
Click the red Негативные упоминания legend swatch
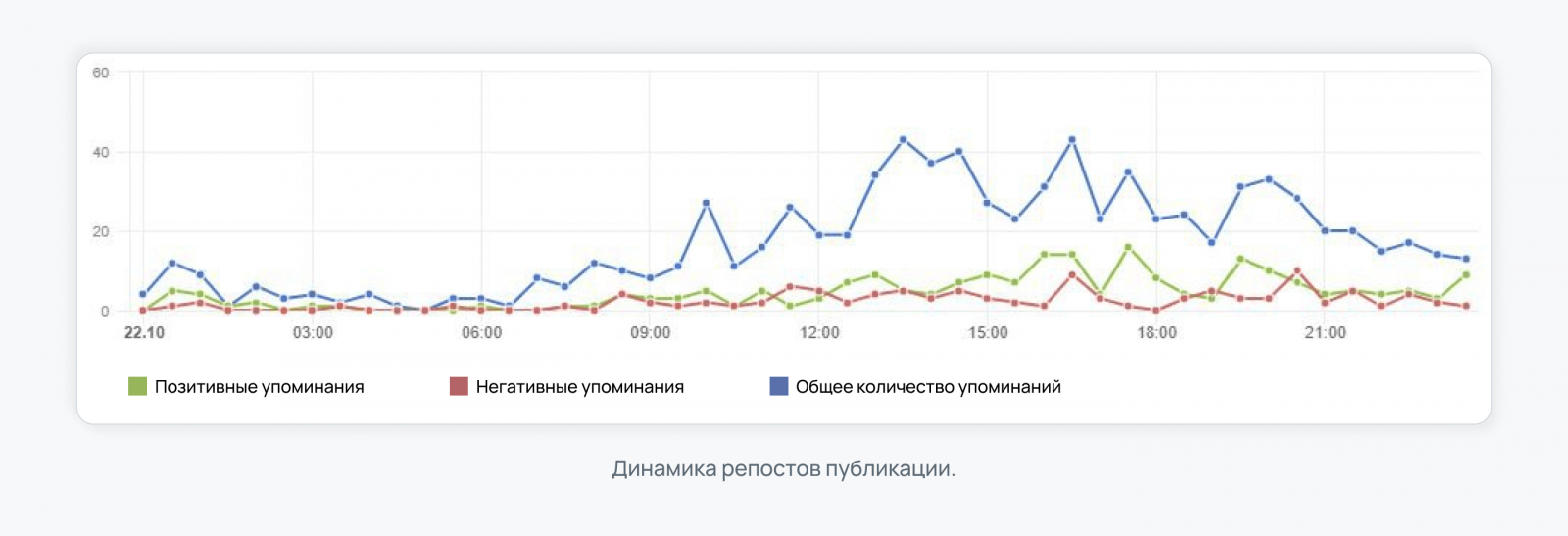(459, 387)
